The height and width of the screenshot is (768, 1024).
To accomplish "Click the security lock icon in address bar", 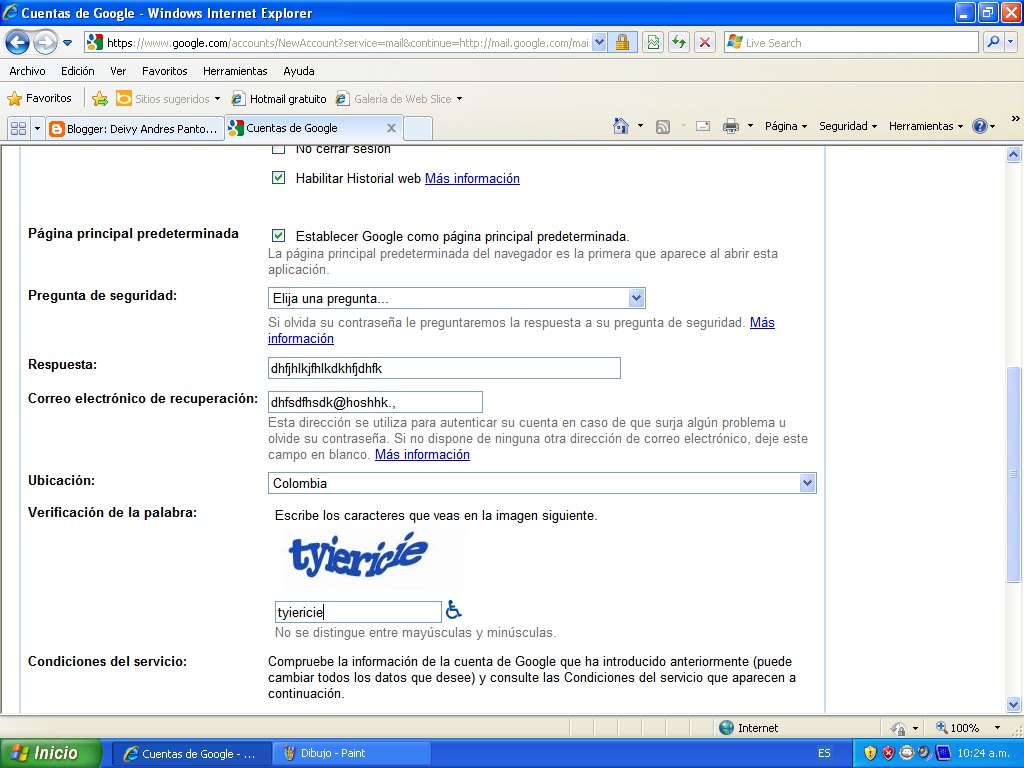I will tap(622, 43).
